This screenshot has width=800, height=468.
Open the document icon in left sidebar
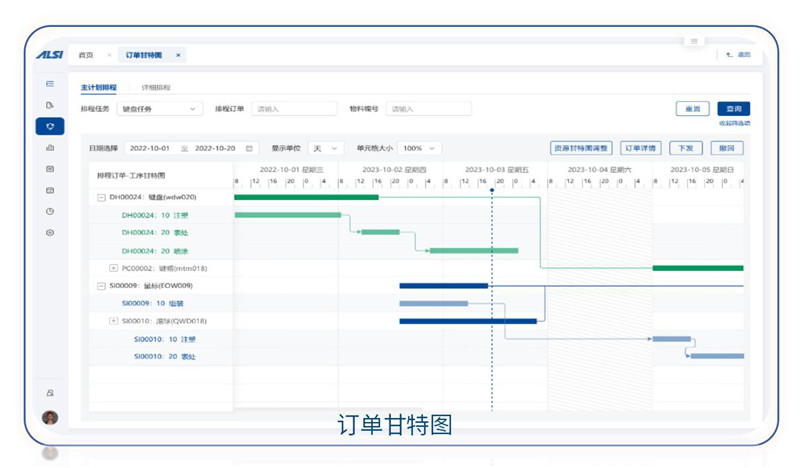50,104
